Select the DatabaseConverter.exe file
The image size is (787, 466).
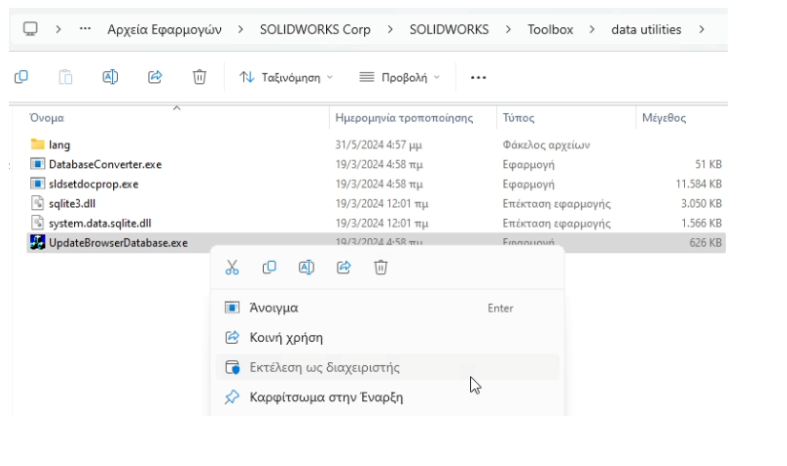[104, 164]
